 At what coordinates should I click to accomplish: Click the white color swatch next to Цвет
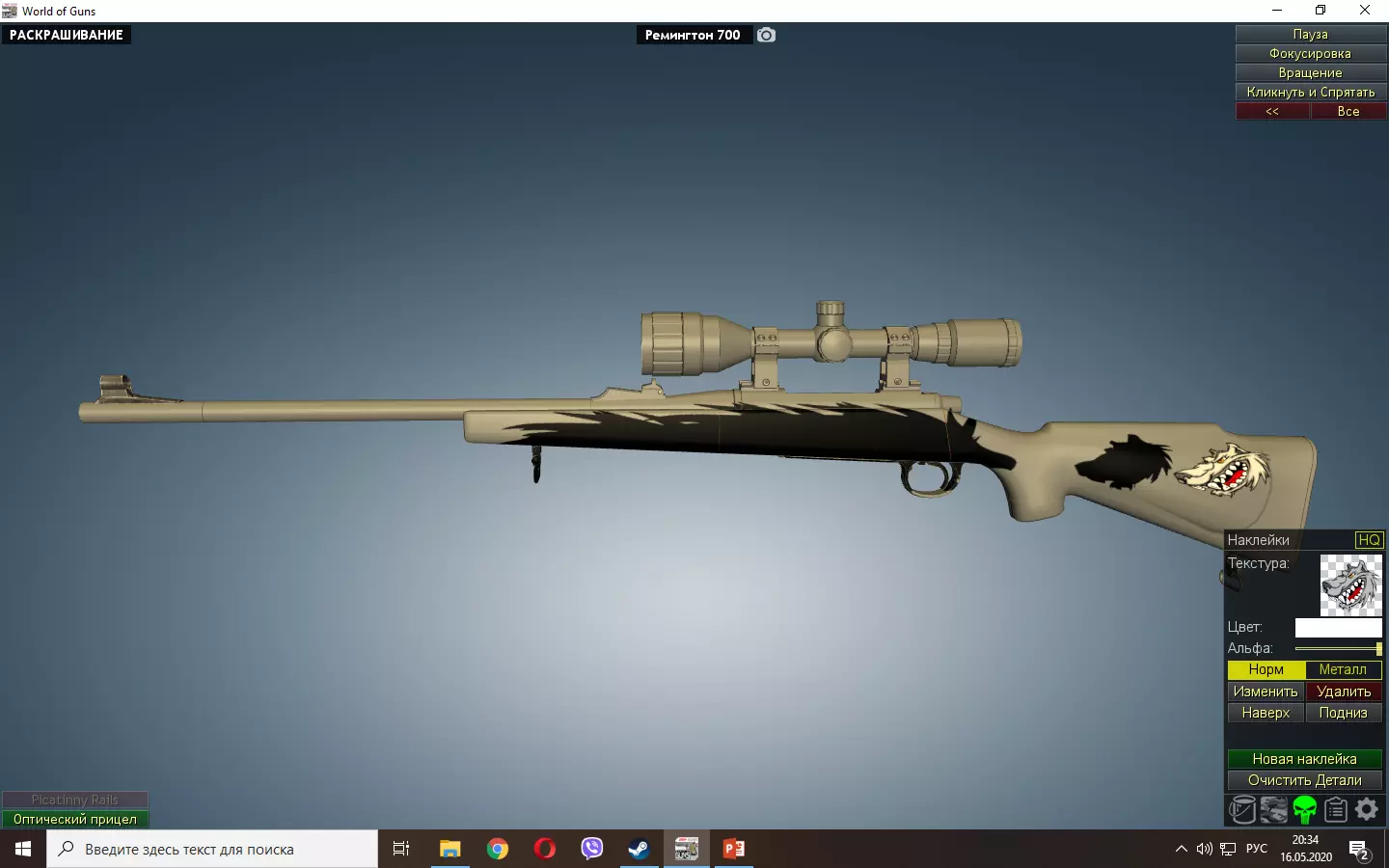pyautogui.click(x=1338, y=628)
